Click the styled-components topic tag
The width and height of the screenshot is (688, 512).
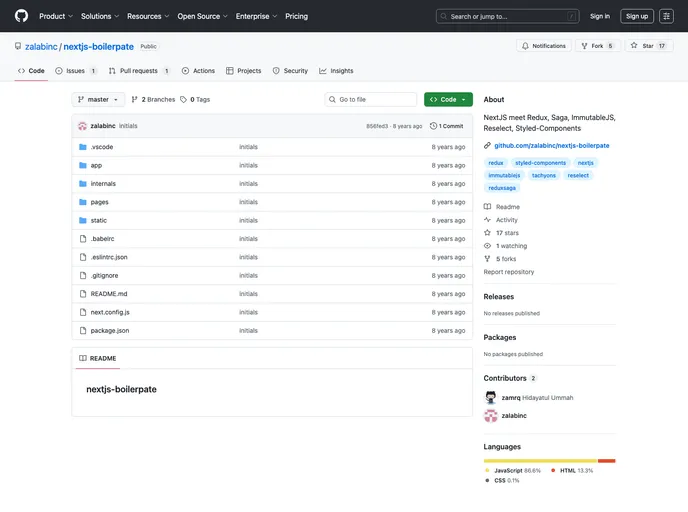pyautogui.click(x=540, y=163)
